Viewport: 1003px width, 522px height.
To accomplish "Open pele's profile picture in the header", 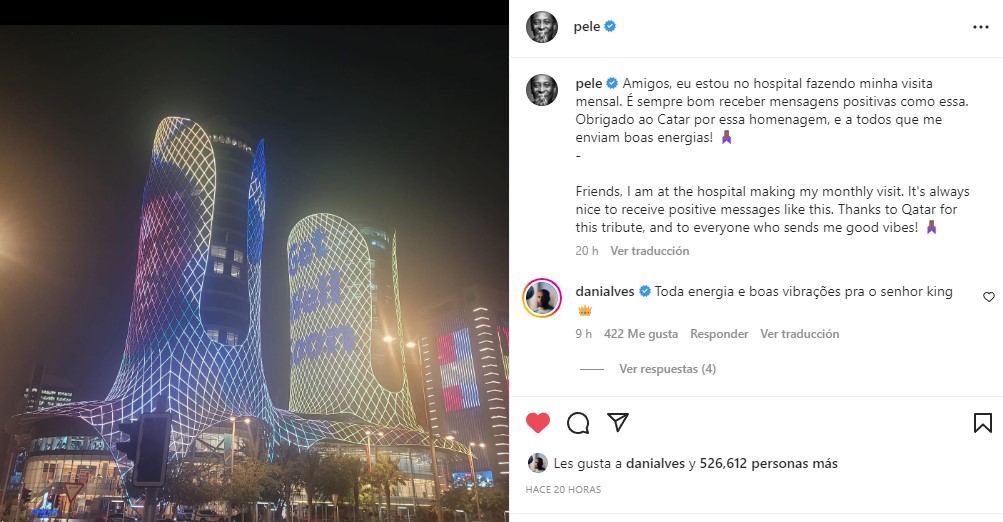I will 542,27.
